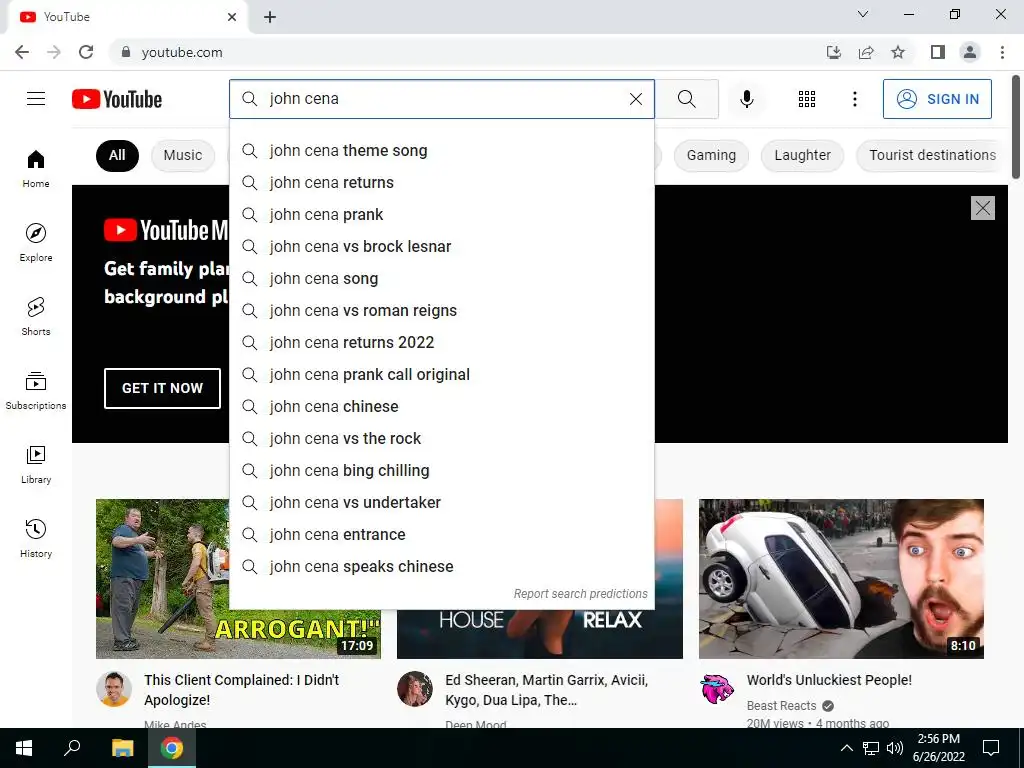Open Chrome profile avatar

970,52
